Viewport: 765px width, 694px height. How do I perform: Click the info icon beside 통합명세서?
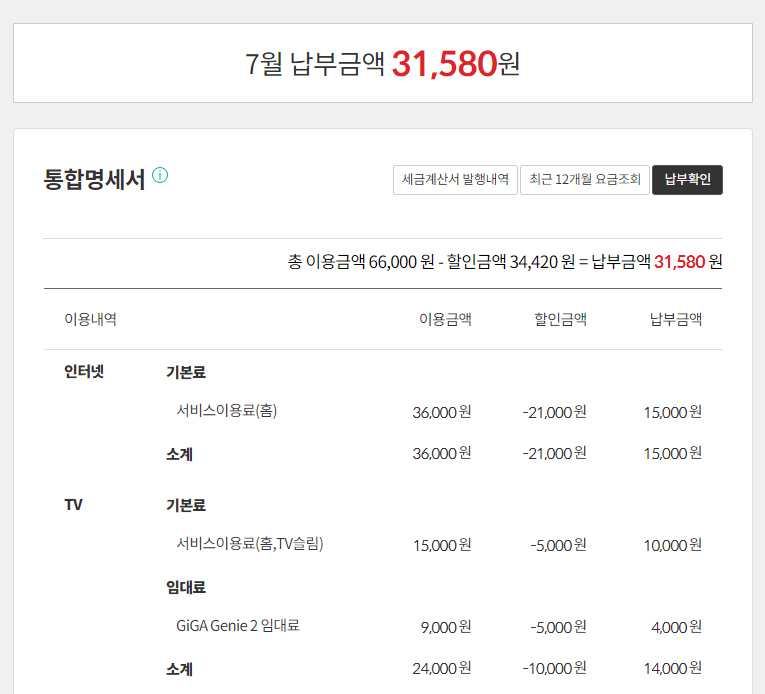[160, 176]
